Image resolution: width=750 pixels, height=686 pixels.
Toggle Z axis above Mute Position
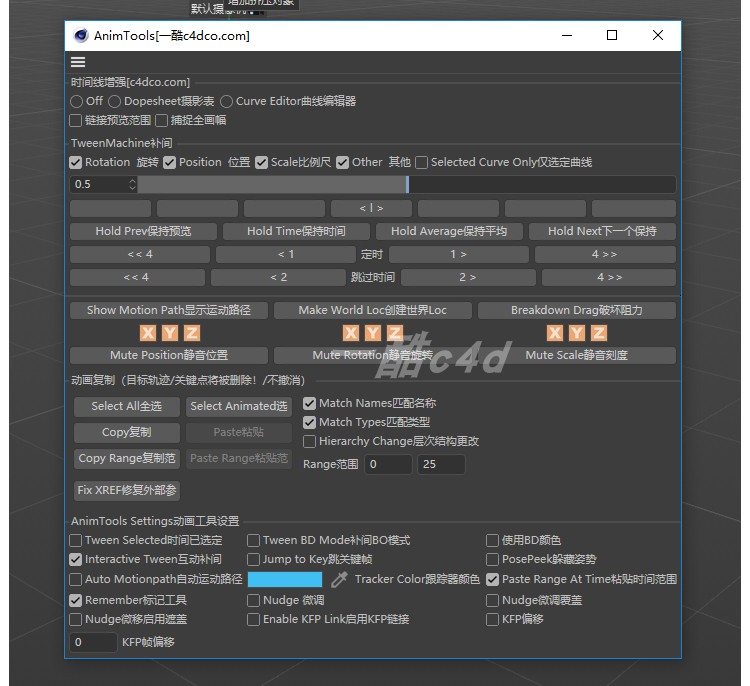click(192, 333)
